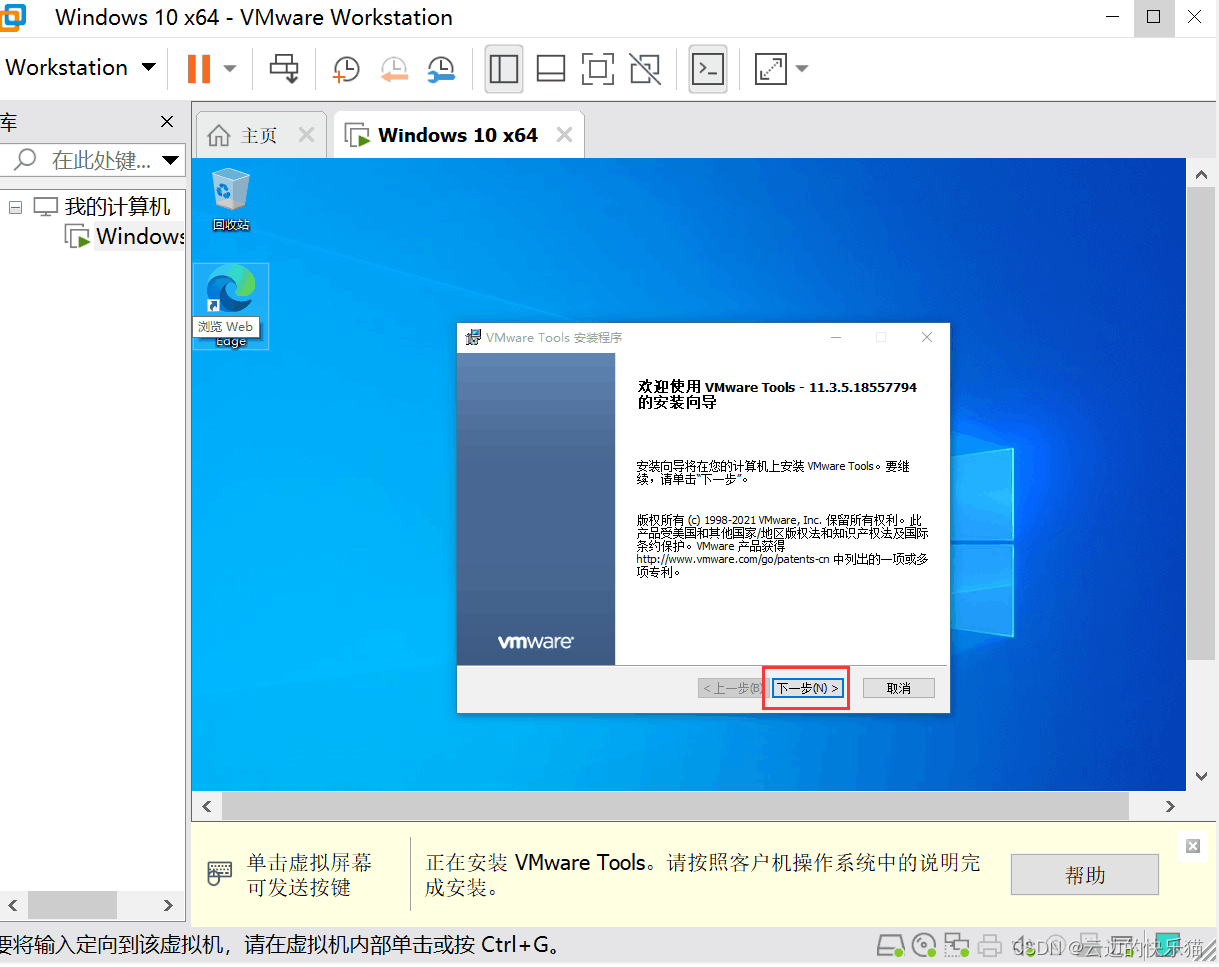
Task: Click the library scroll right arrow
Action: [168, 905]
